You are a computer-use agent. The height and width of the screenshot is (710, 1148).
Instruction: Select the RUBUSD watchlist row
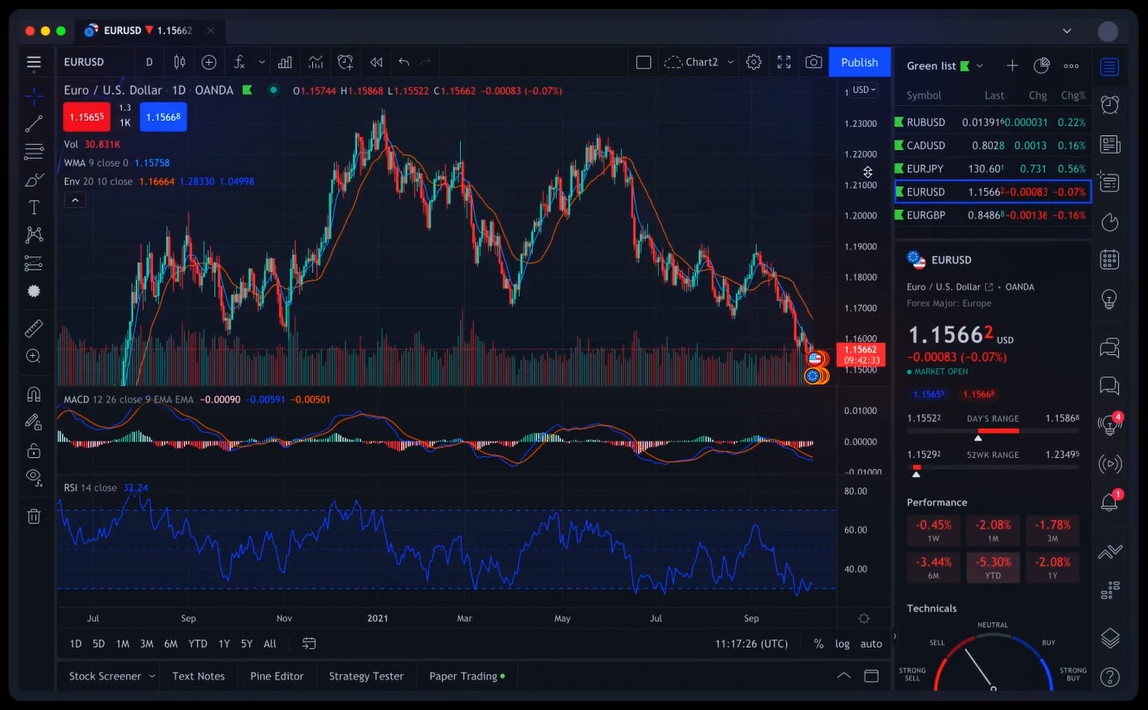(993, 122)
